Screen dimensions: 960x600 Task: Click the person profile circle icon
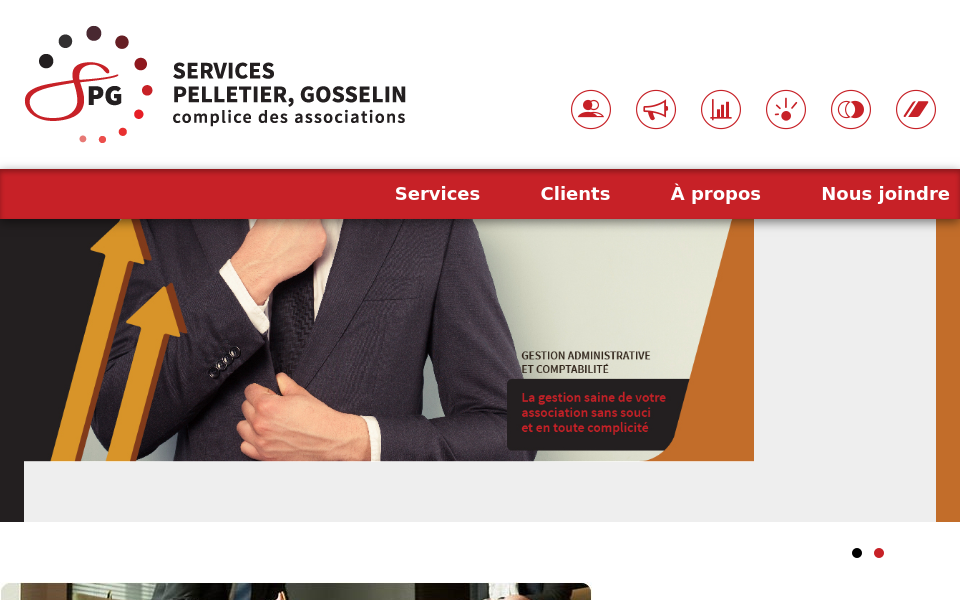[591, 110]
